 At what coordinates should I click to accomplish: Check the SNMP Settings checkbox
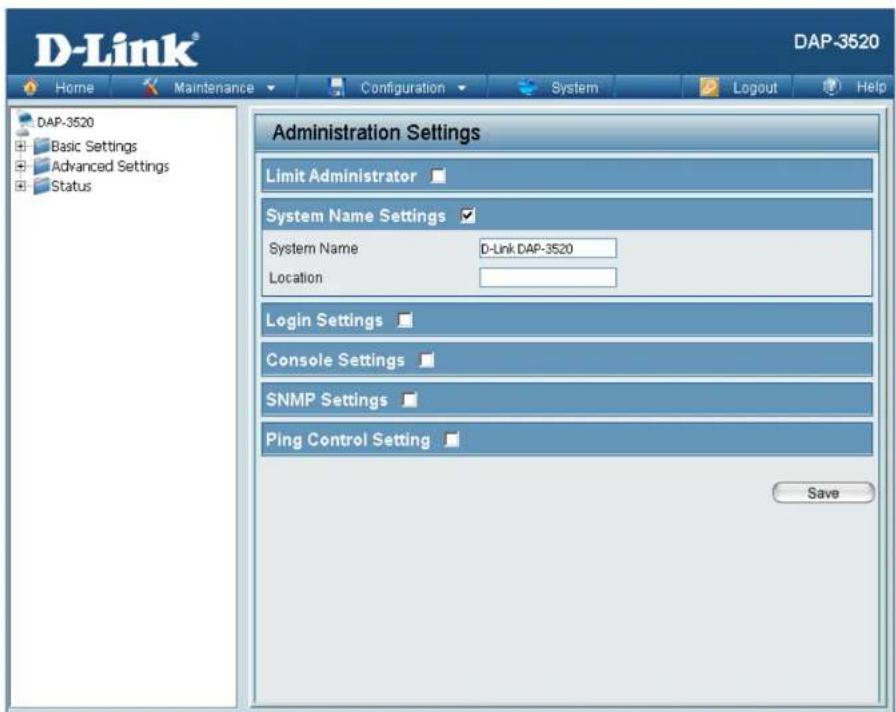tap(410, 400)
